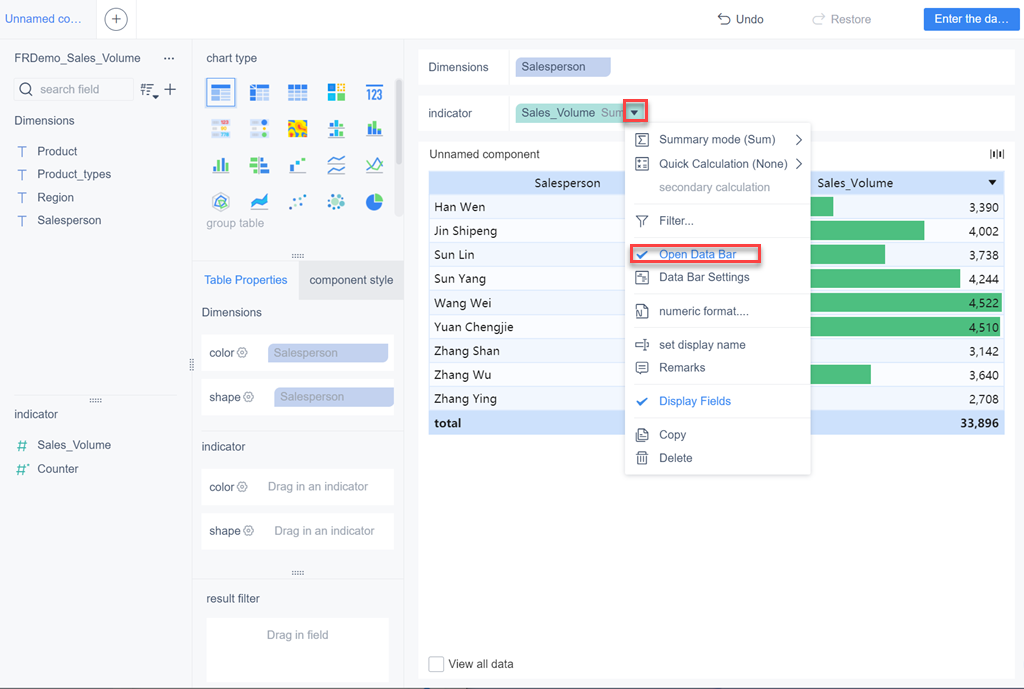Image resolution: width=1024 pixels, height=689 pixels.
Task: Choose Delete in the context menu
Action: tap(717, 458)
